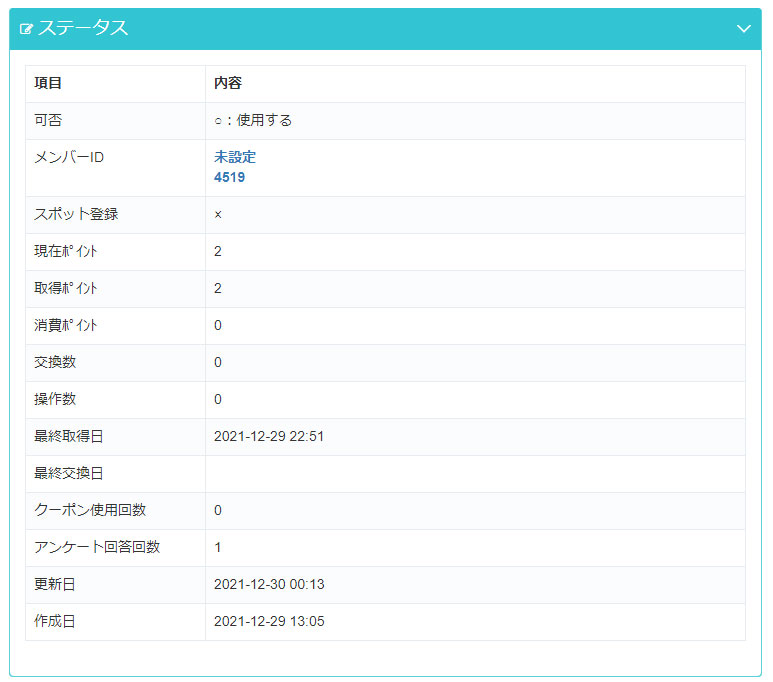Click the クーポン使用回数 row label
Screen dimensions: 773x682
click(90, 510)
